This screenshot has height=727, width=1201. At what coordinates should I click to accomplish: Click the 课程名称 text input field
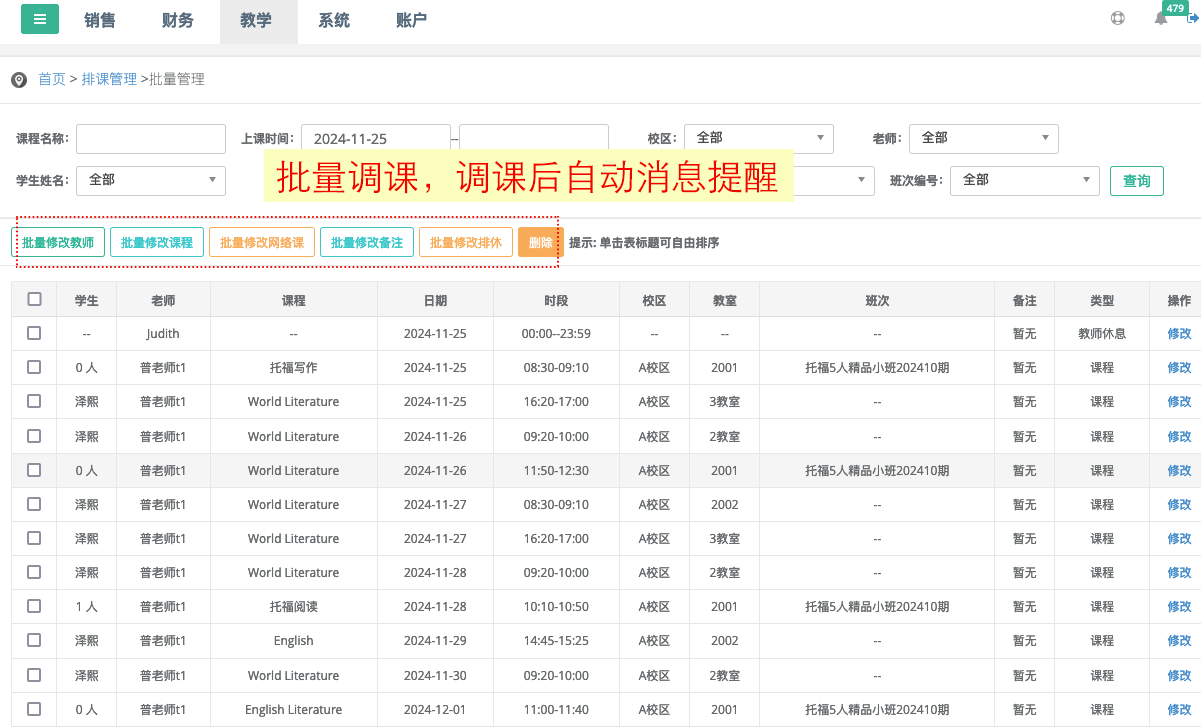[151, 139]
